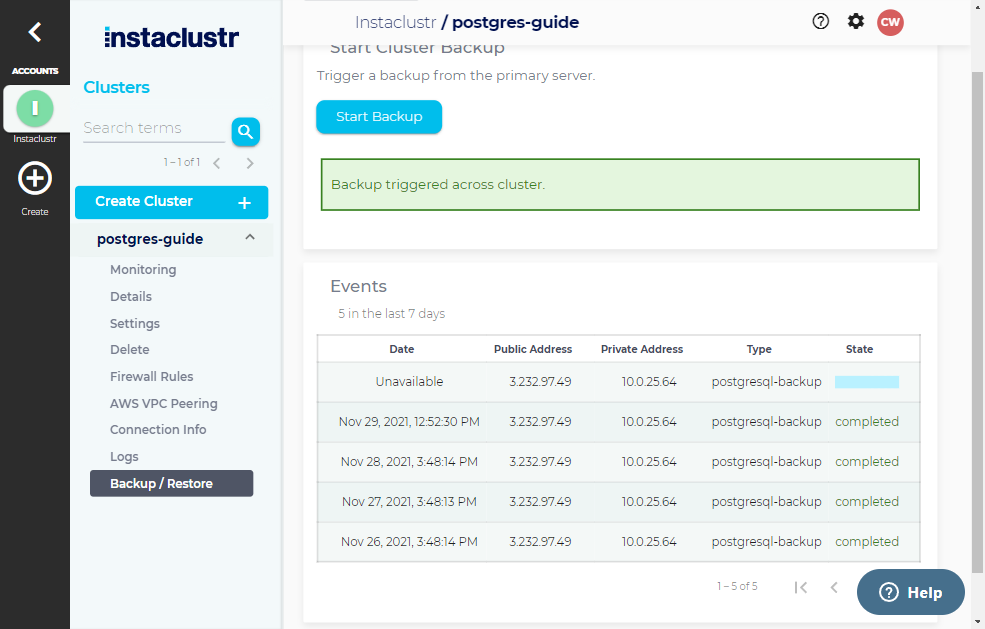Viewport: 985px width, 629px height.
Task: Click the plus icon on Create Cluster
Action: [x=245, y=203]
